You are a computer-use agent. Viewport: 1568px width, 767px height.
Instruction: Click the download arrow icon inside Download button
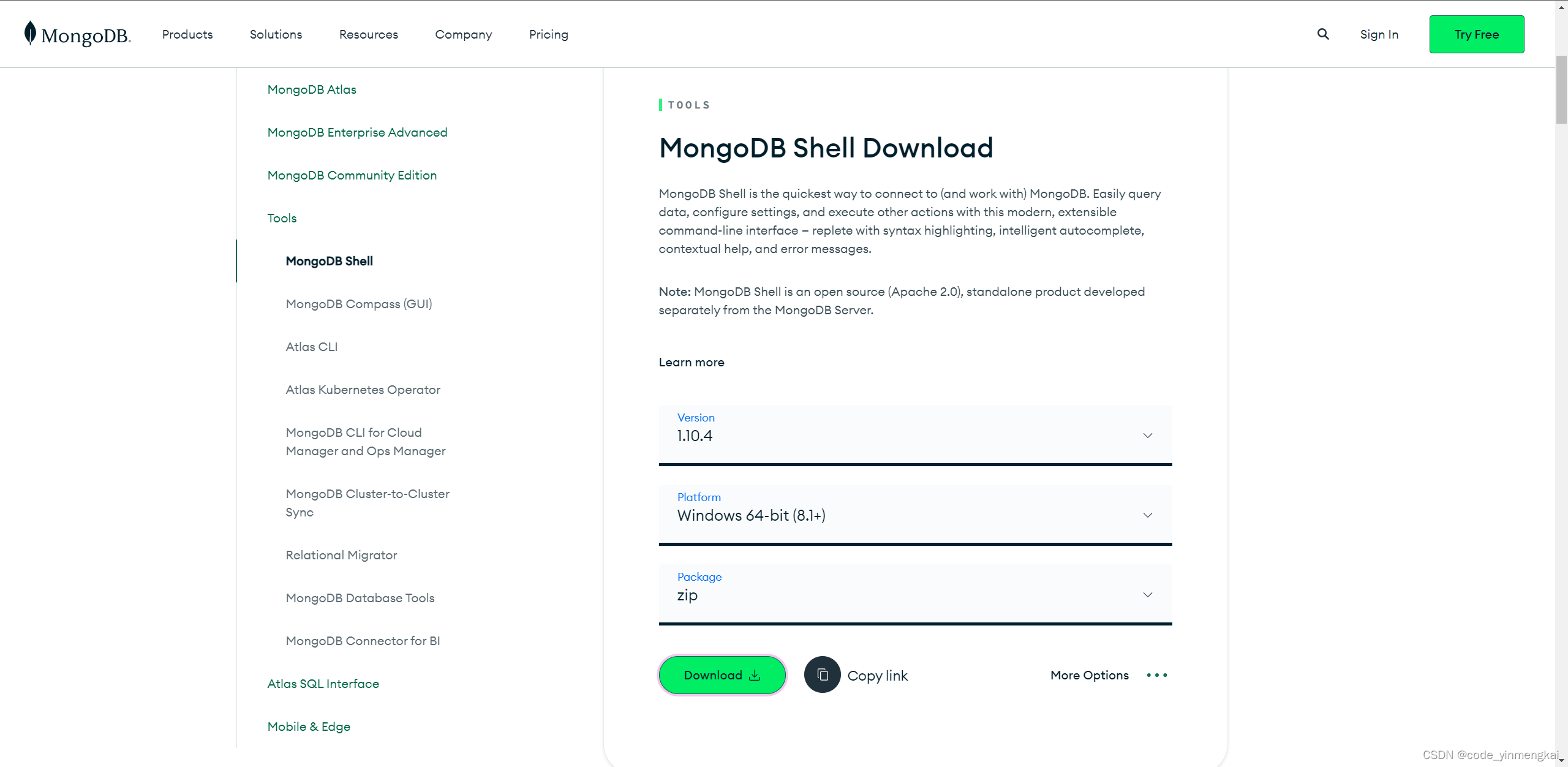tap(754, 675)
